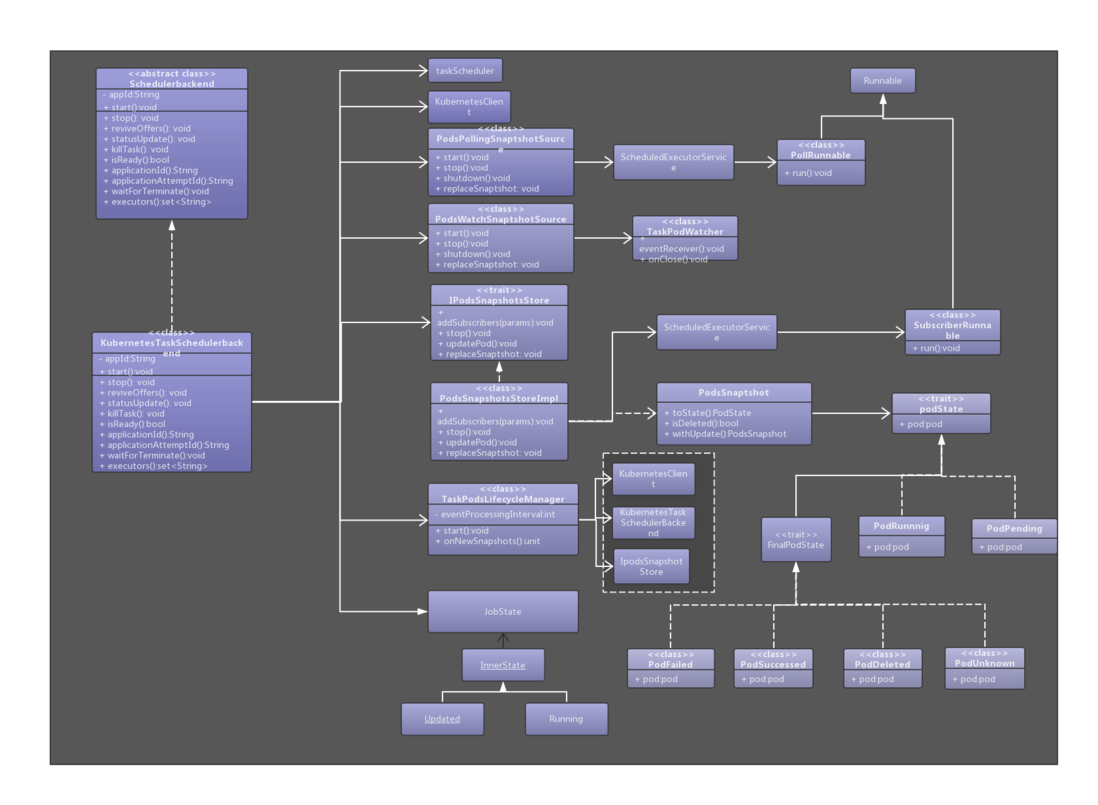Image resolution: width=1098 pixels, height=805 pixels.
Task: Select the PodSuccessed class header
Action: tap(773, 659)
